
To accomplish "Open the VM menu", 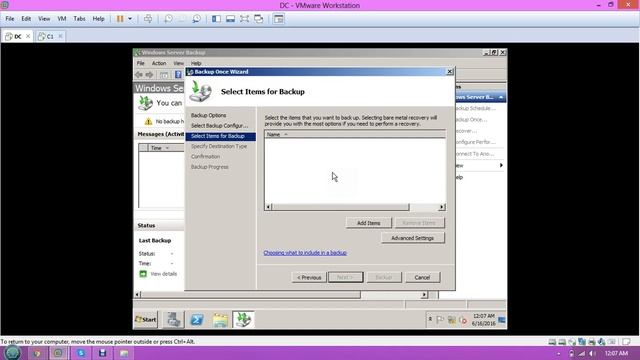I will 62,19.
